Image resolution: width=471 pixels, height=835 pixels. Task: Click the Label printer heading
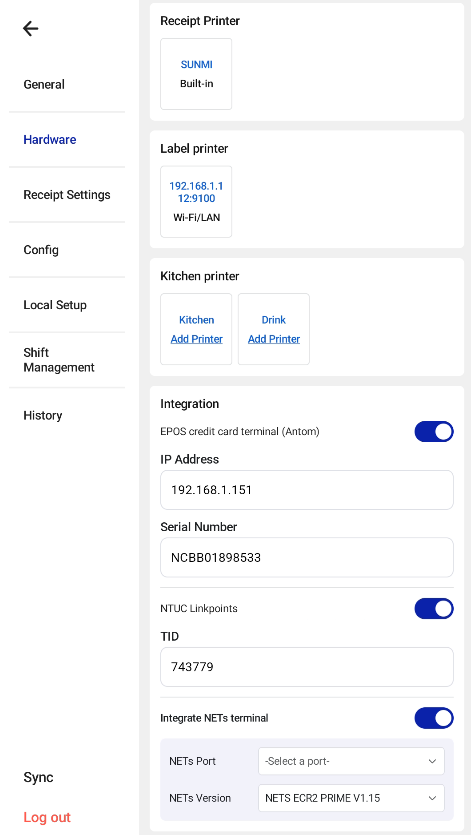pos(194,149)
